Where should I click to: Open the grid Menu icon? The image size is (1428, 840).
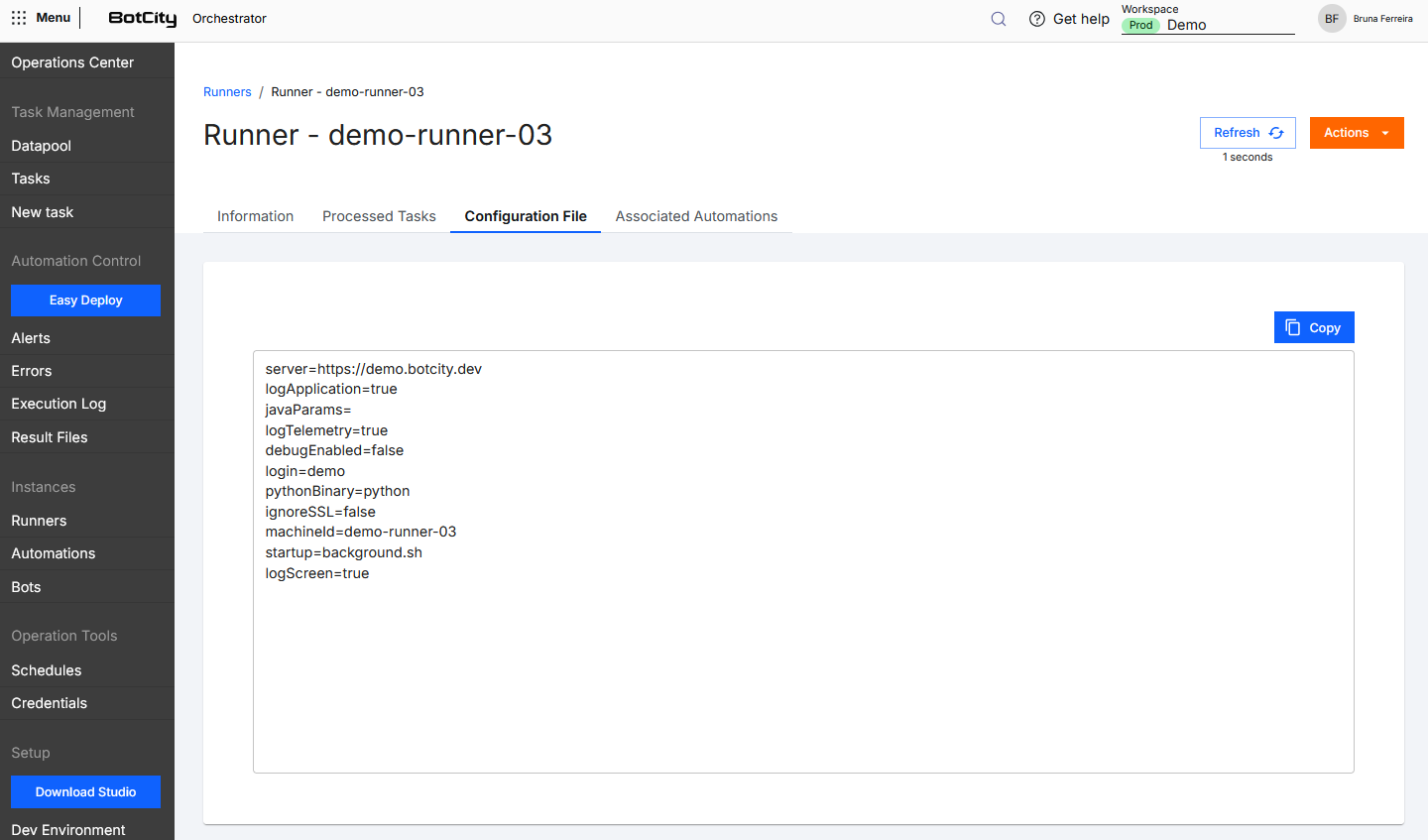click(19, 18)
